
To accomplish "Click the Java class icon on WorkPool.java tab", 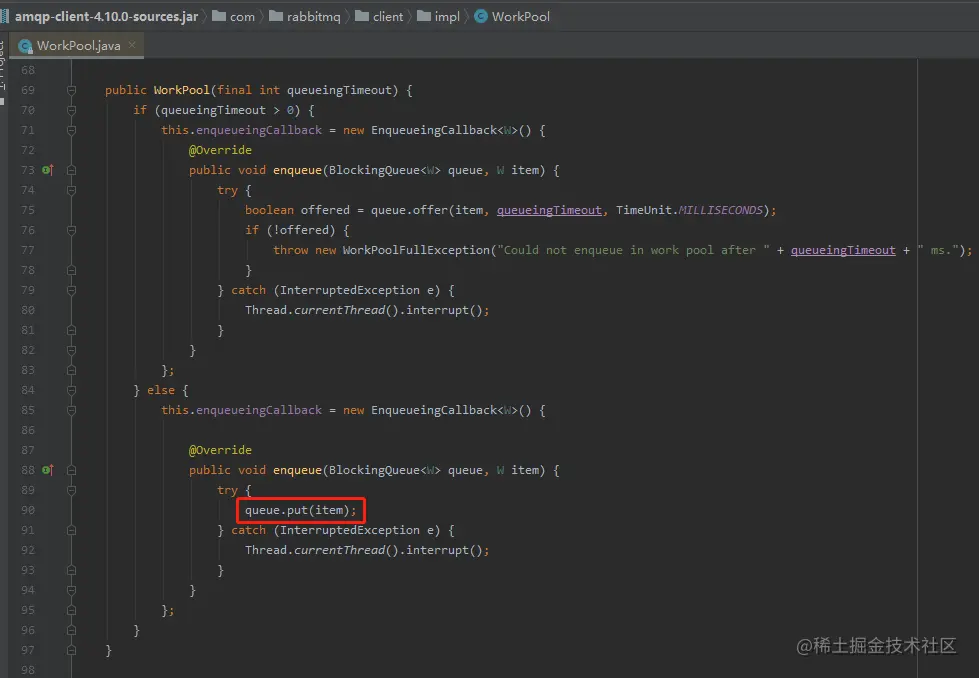I will (26, 46).
